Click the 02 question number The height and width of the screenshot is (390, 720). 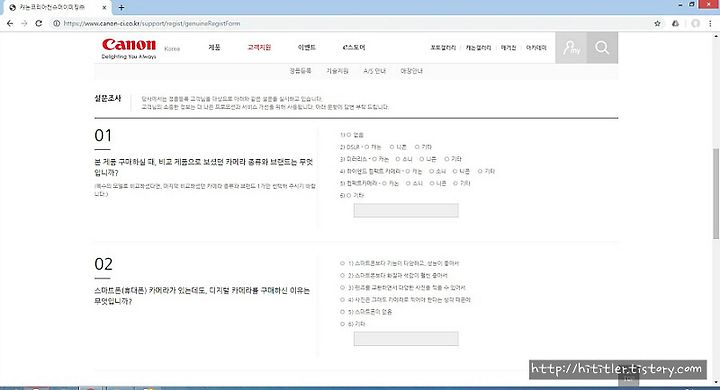pos(103,264)
